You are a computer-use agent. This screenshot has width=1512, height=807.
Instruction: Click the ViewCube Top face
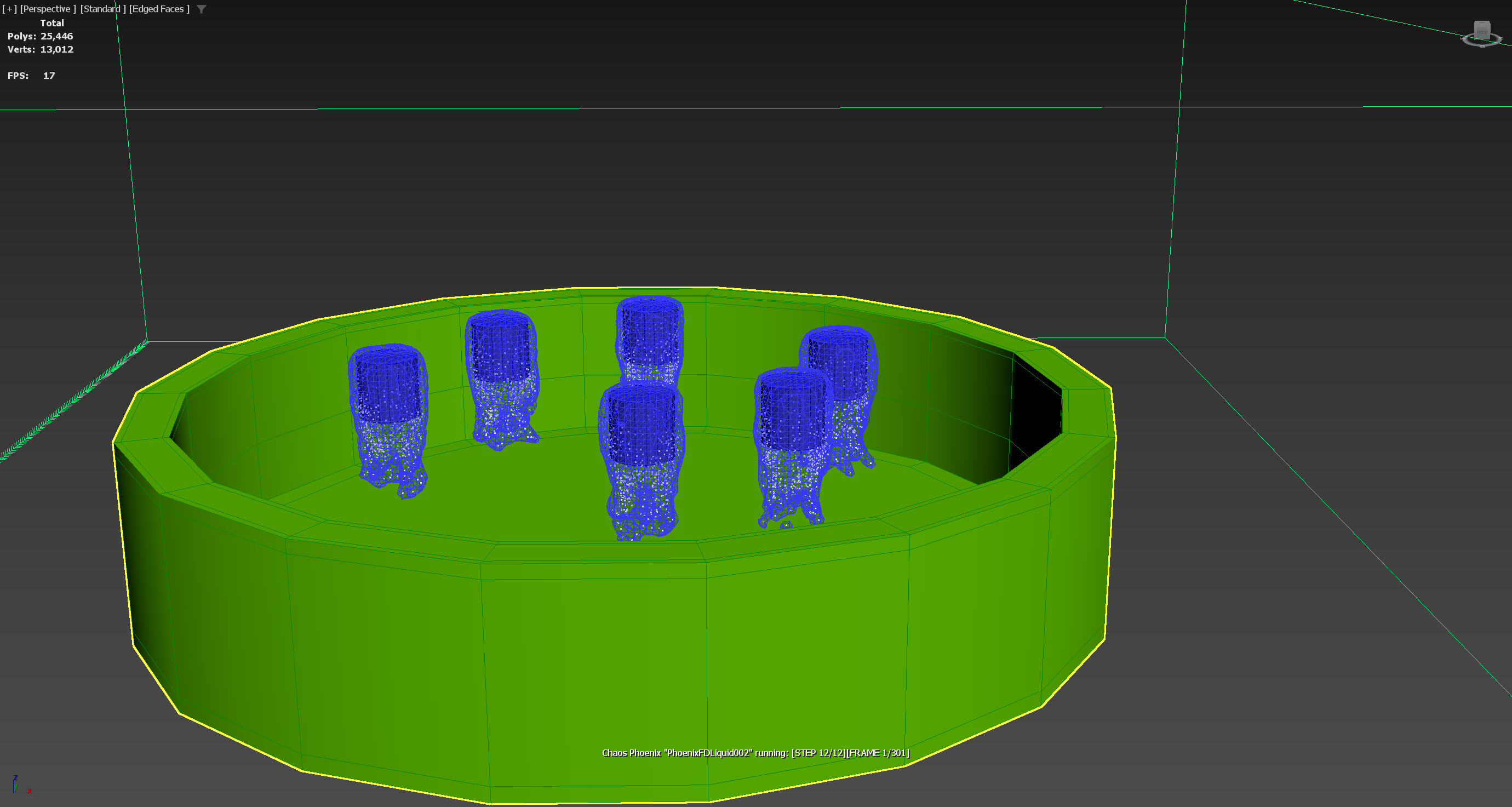[1482, 23]
